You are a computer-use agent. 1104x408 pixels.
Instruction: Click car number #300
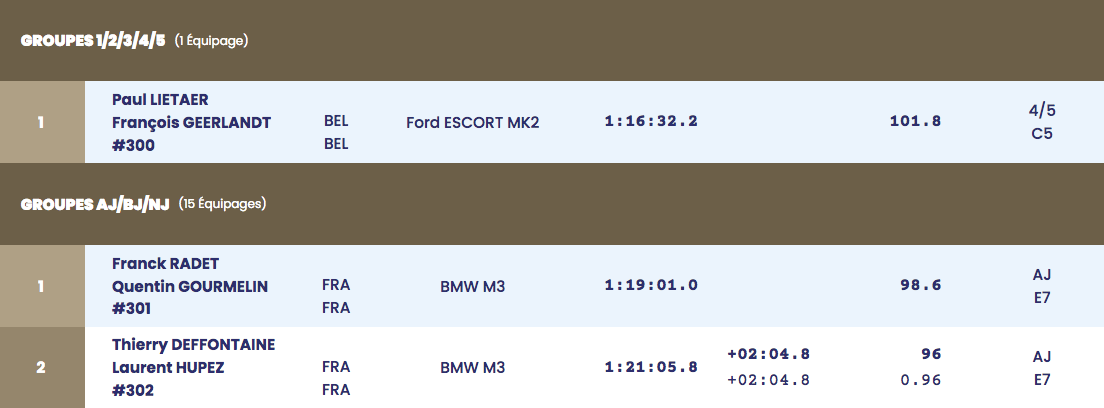click(x=134, y=145)
